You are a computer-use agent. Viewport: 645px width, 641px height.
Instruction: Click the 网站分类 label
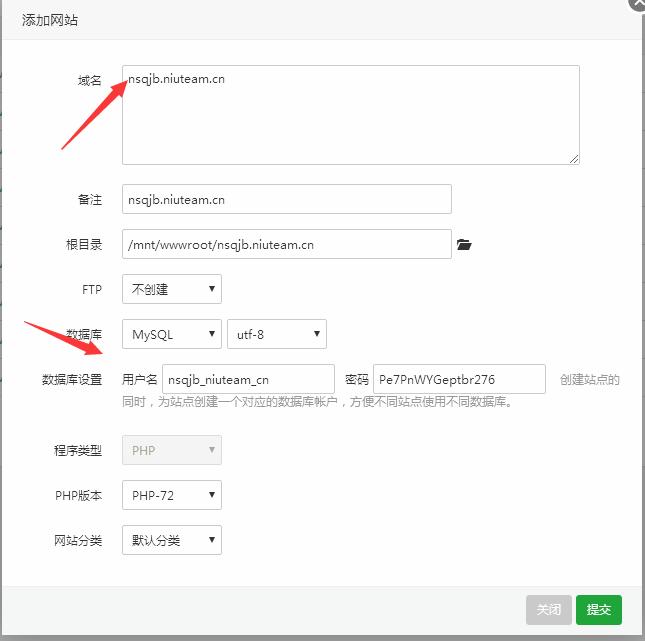point(78,541)
